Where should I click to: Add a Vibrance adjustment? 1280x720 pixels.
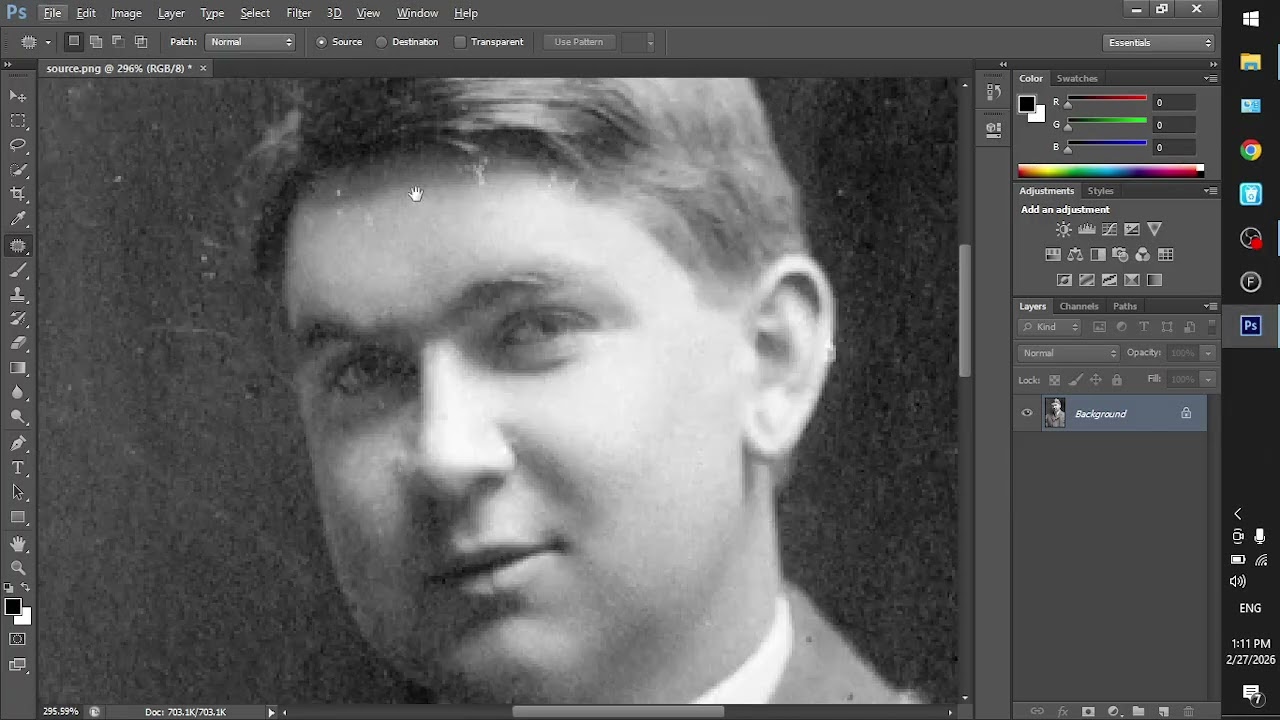coord(1155,230)
